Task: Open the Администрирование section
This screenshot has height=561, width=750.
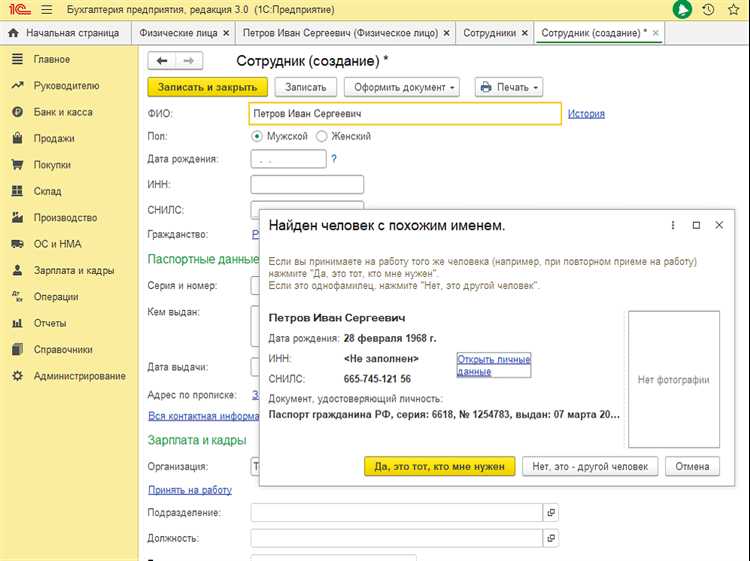Action: 79,376
